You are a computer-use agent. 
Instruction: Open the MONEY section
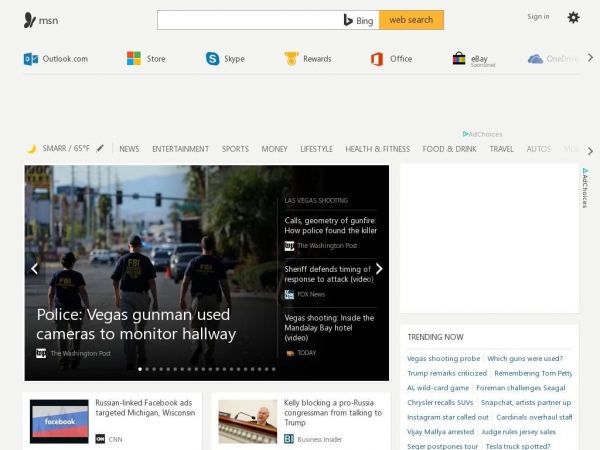click(274, 149)
